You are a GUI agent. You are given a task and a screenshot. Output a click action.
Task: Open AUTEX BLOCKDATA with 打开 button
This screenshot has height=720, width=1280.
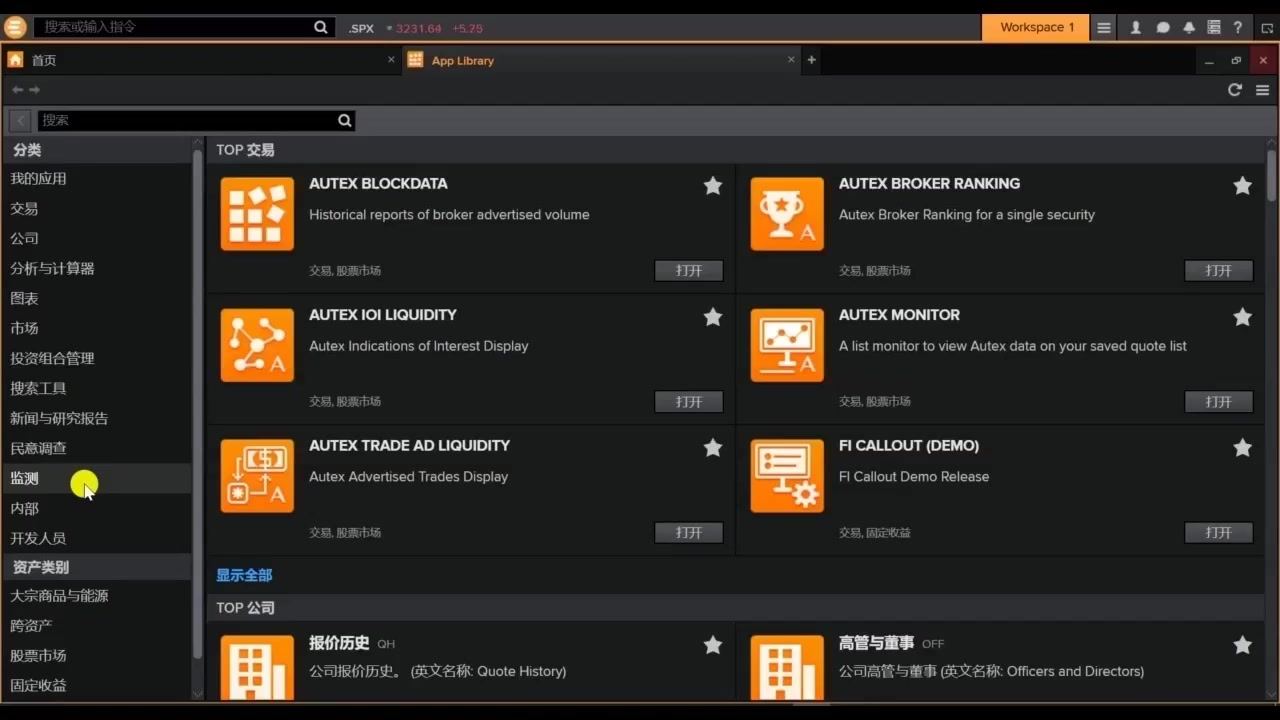pyautogui.click(x=689, y=270)
